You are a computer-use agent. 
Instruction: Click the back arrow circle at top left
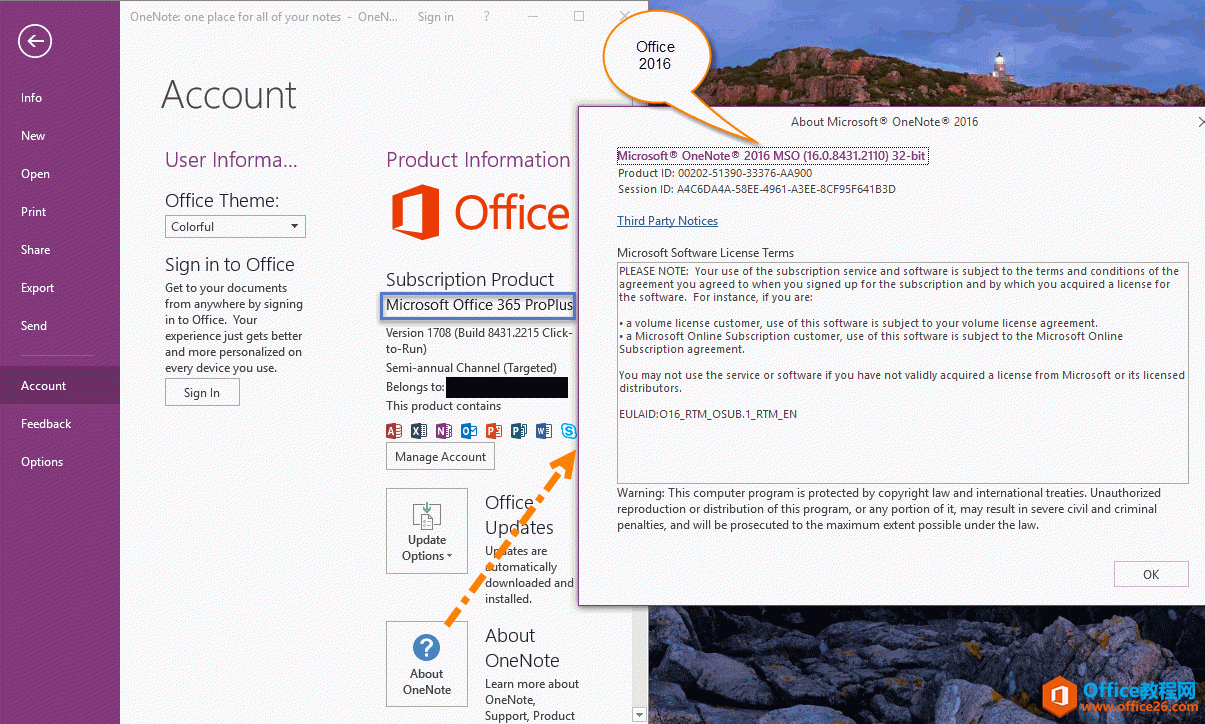coord(34,41)
